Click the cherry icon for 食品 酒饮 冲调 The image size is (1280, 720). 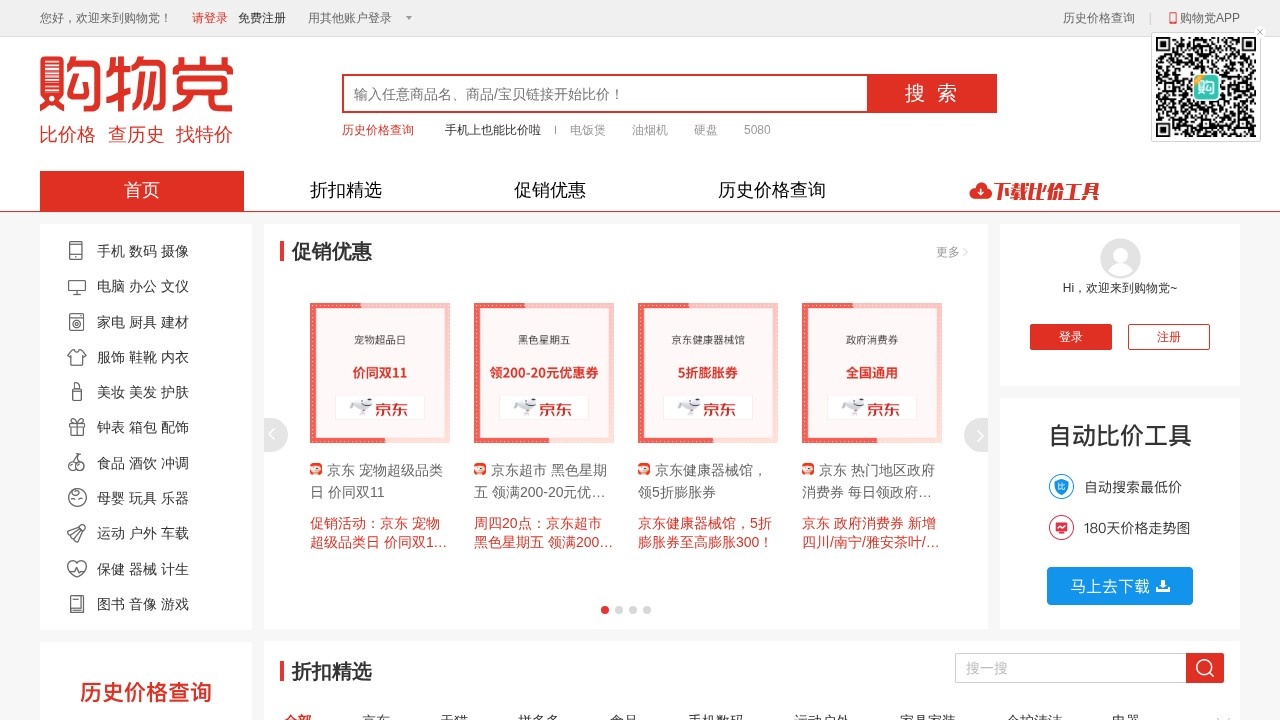(77, 463)
